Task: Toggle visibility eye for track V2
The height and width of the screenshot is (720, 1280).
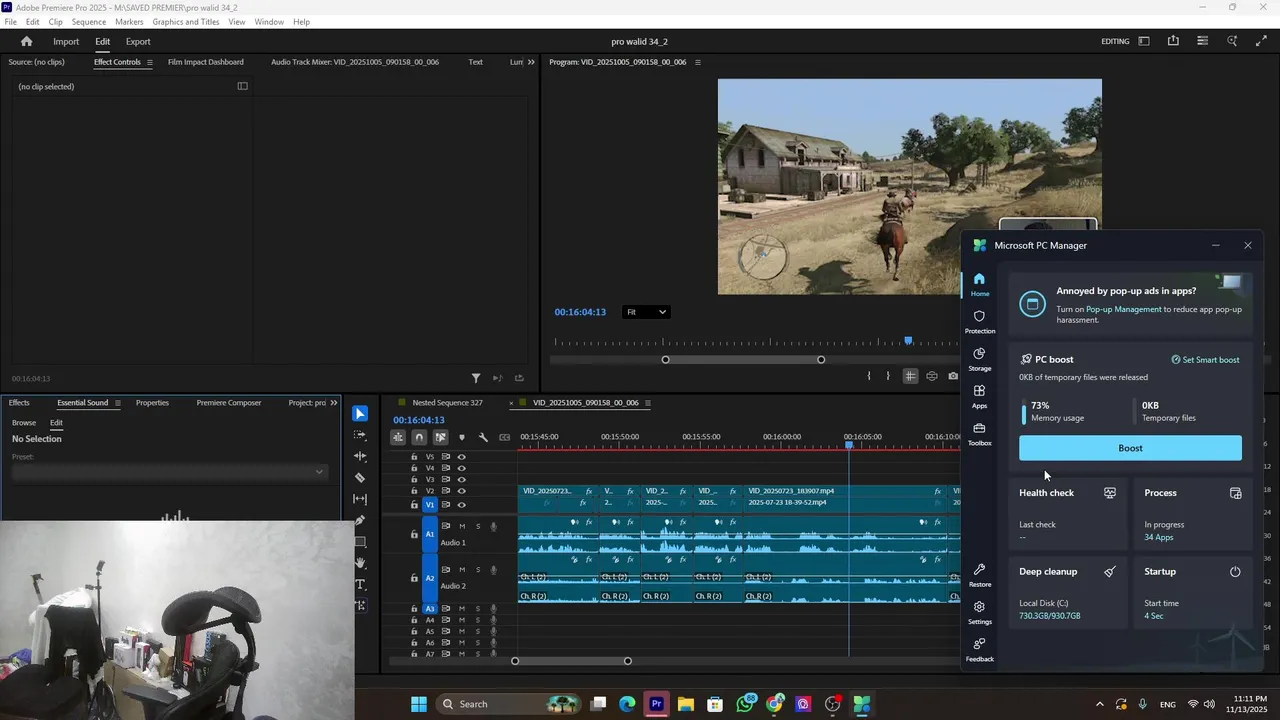Action: coord(461,491)
